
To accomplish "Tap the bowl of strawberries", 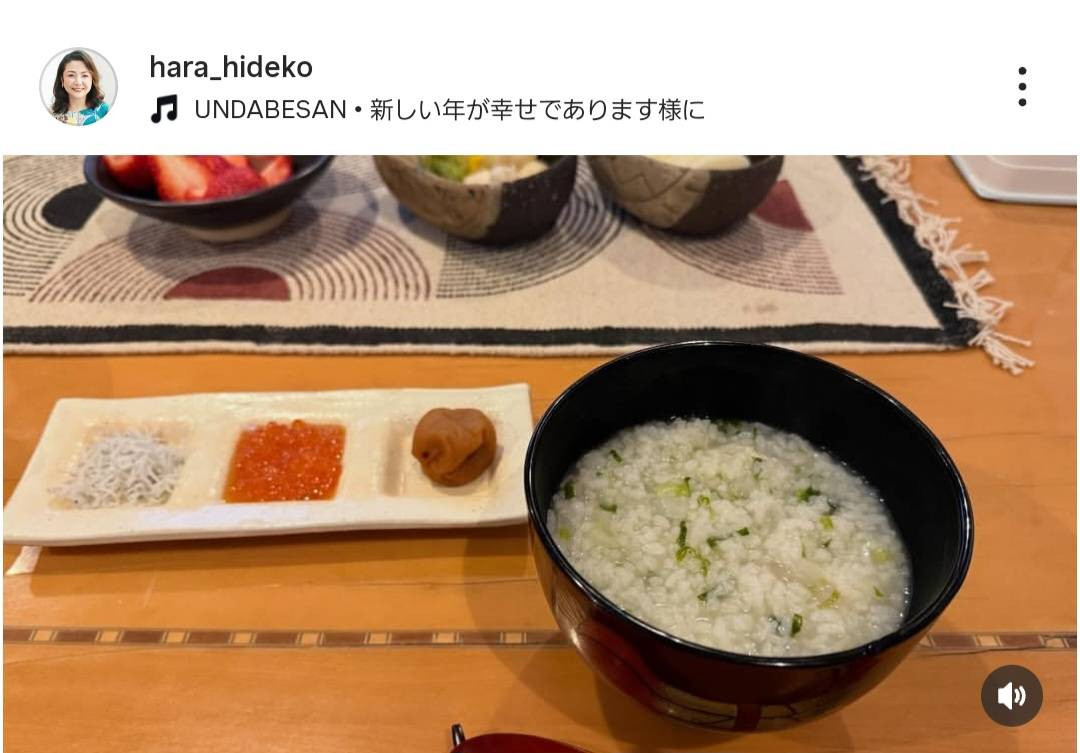I will [x=207, y=192].
